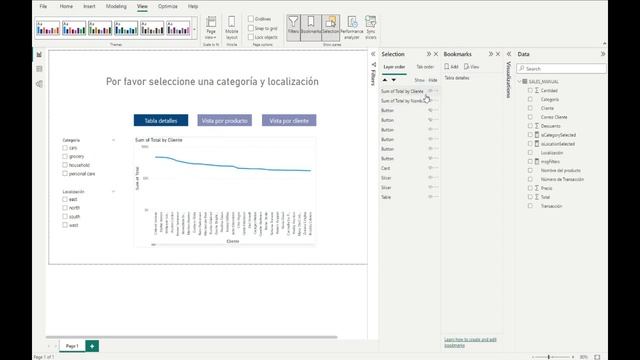The width and height of the screenshot is (640, 360).
Task: Check the east location option
Action: click(x=65, y=199)
